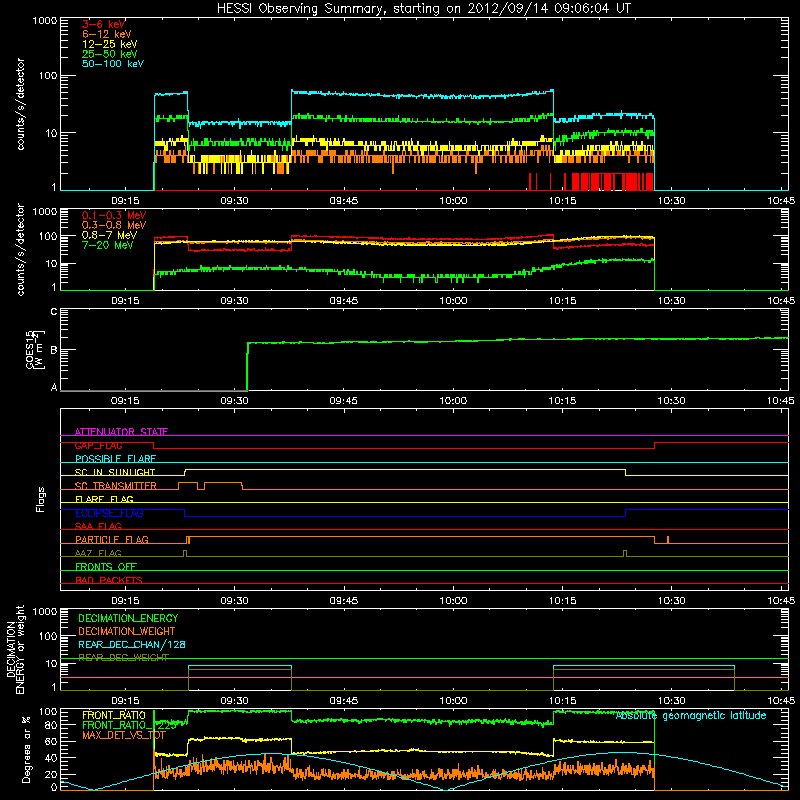The width and height of the screenshot is (800, 800).
Task: Select the ECLIPSE_FLAG label
Action: 109,513
